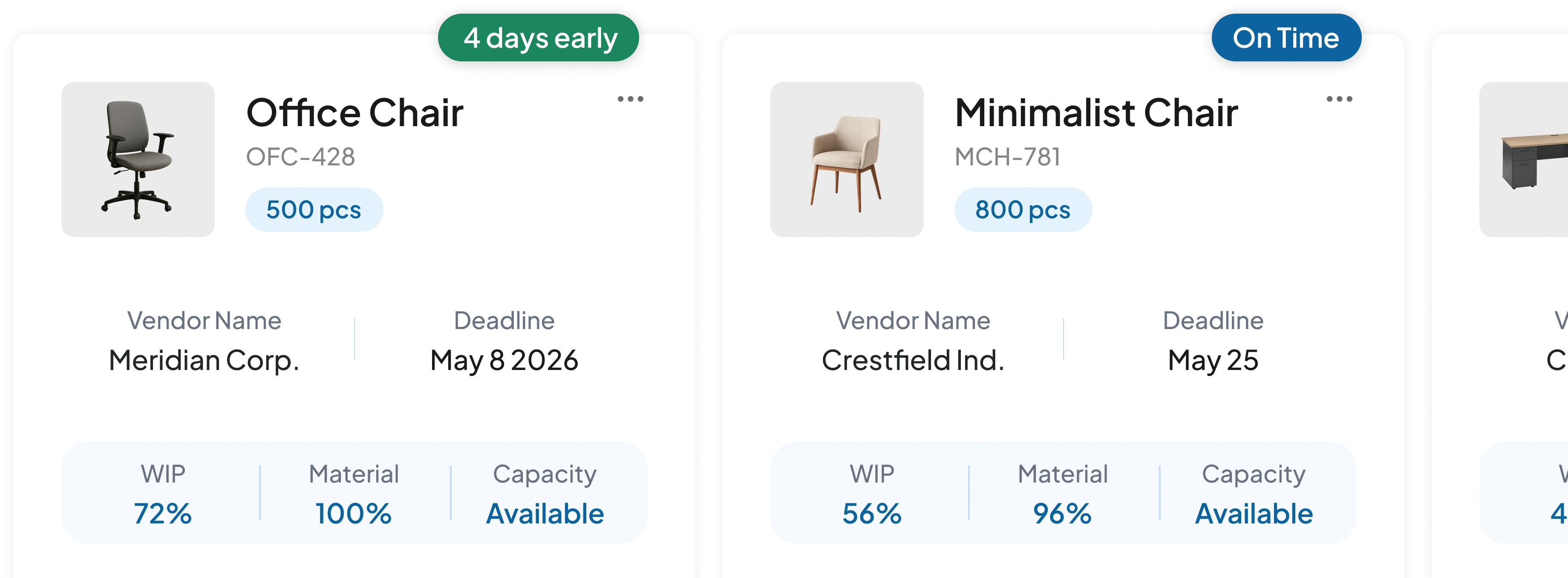Click the deadline 'May 25'
This screenshot has width=1568, height=578.
click(x=1213, y=360)
